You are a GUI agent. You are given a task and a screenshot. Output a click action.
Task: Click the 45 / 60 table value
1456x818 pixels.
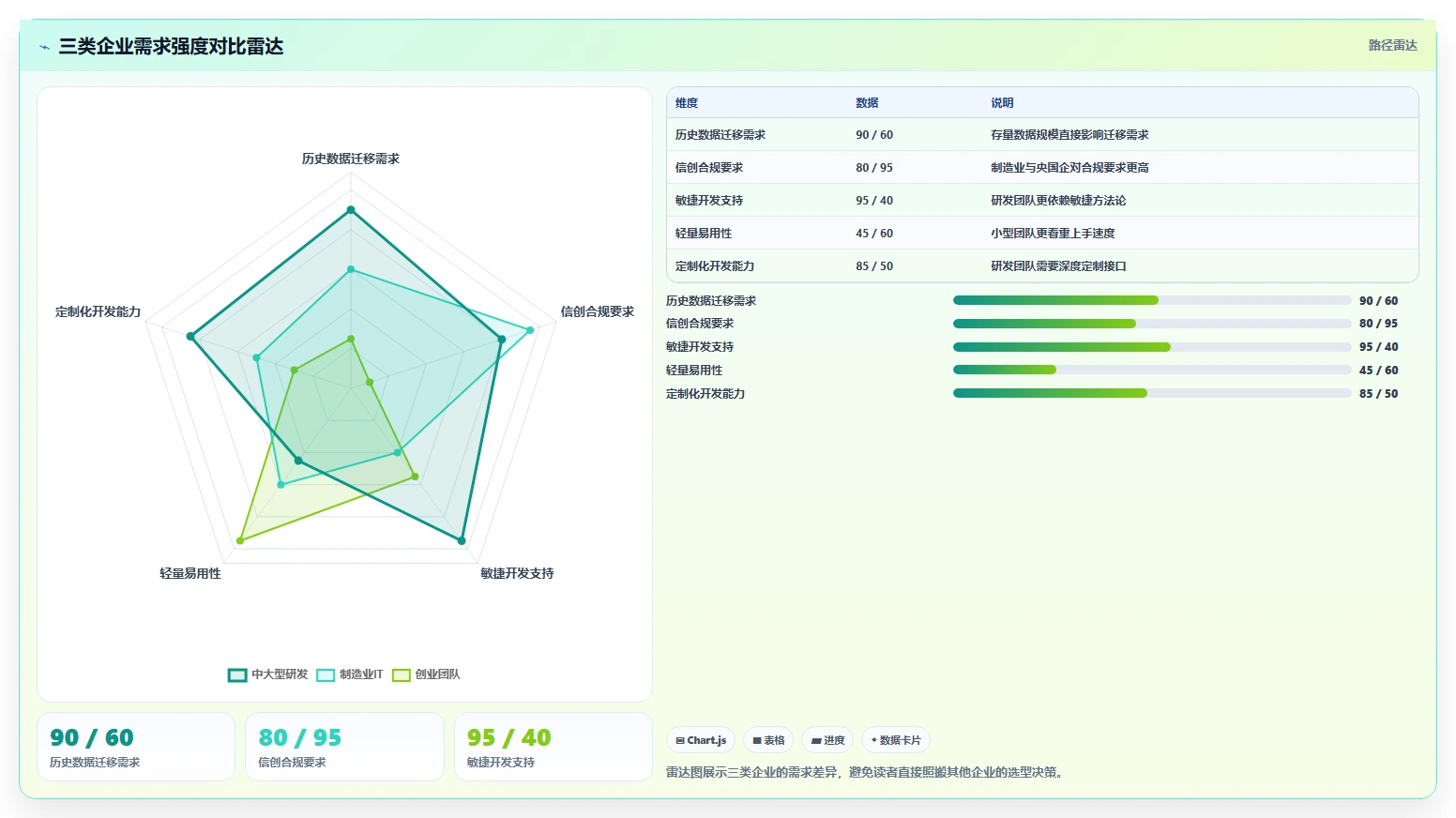[x=874, y=234]
